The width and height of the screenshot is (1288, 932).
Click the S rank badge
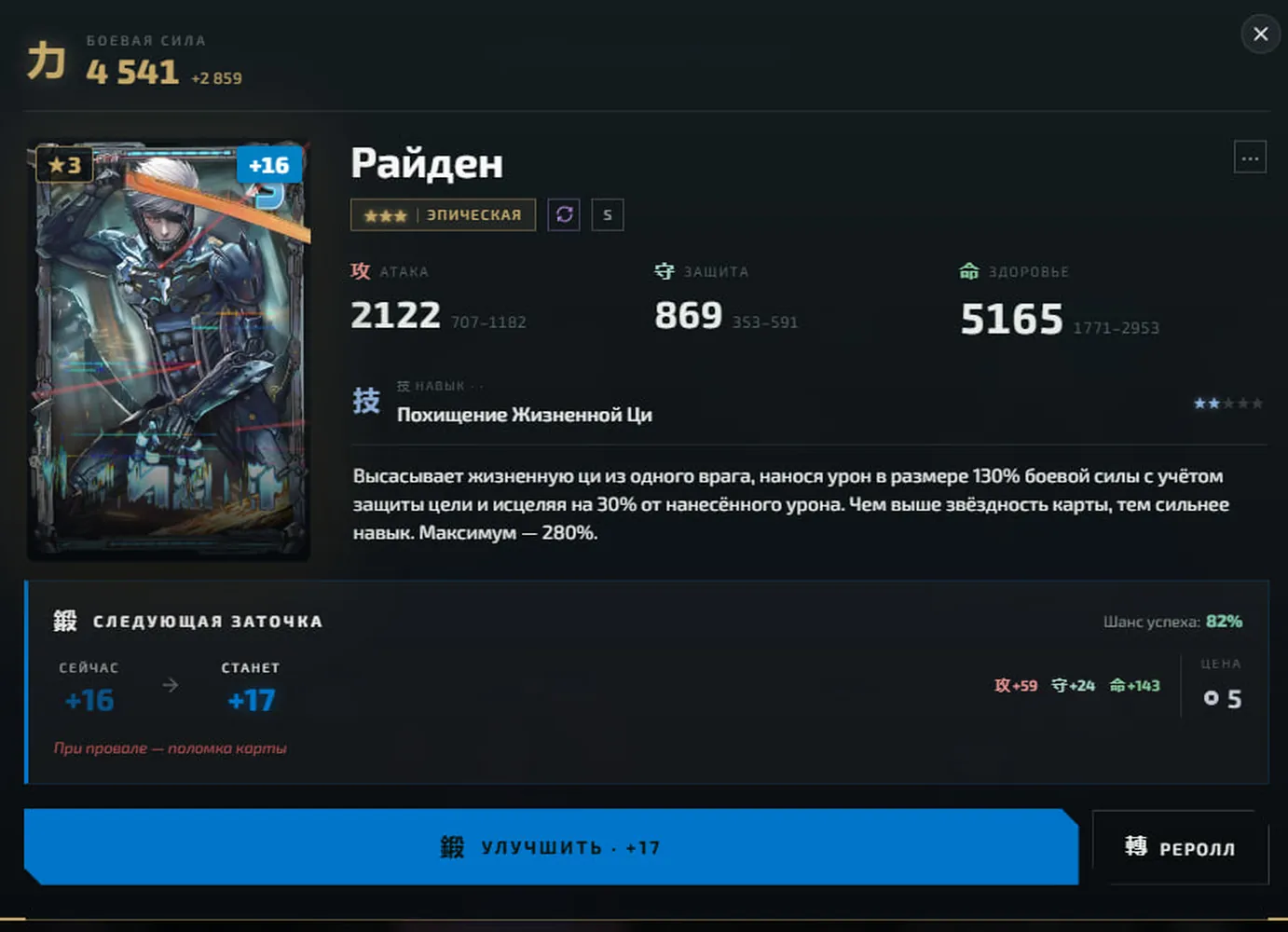(607, 214)
